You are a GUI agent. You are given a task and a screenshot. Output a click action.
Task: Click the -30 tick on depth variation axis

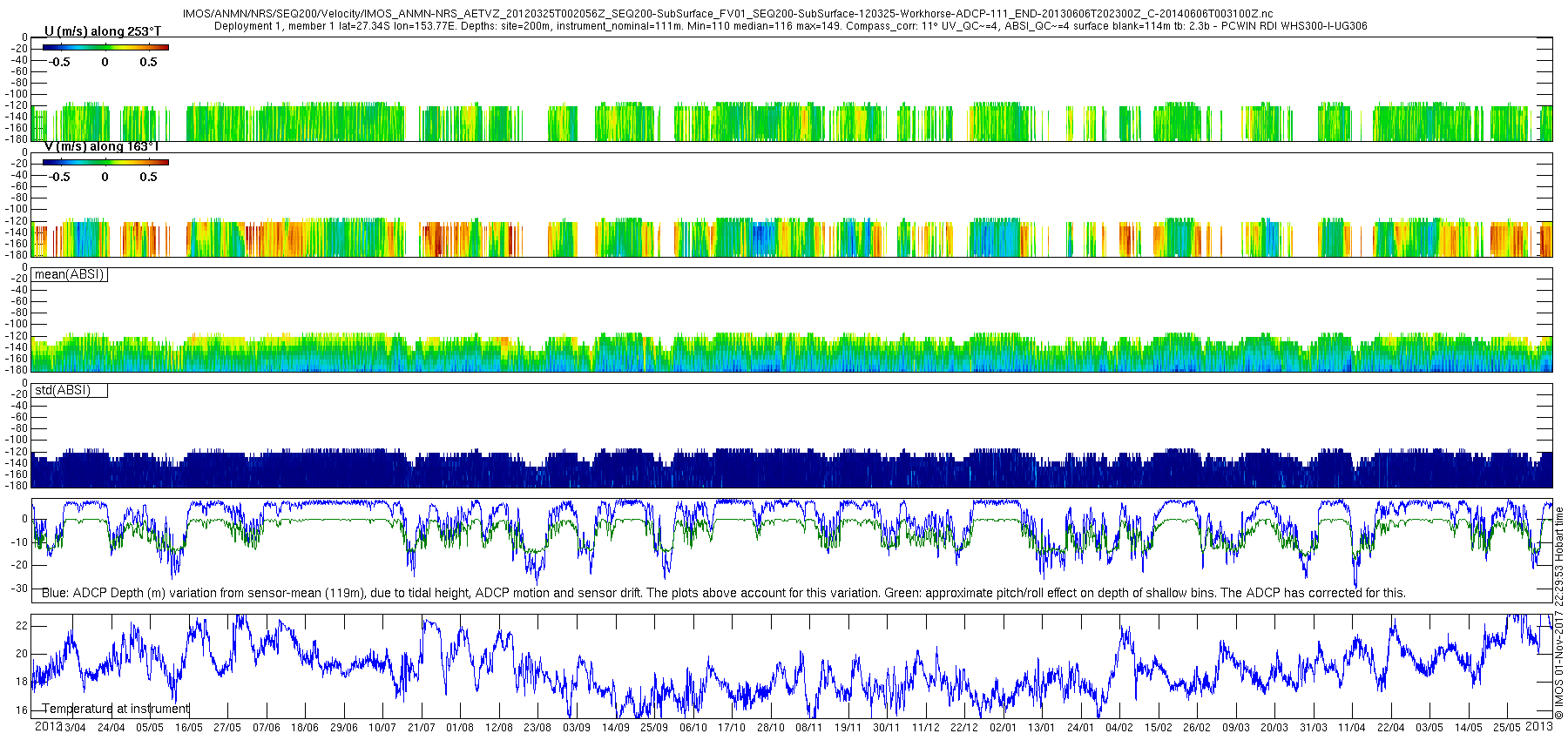18,588
